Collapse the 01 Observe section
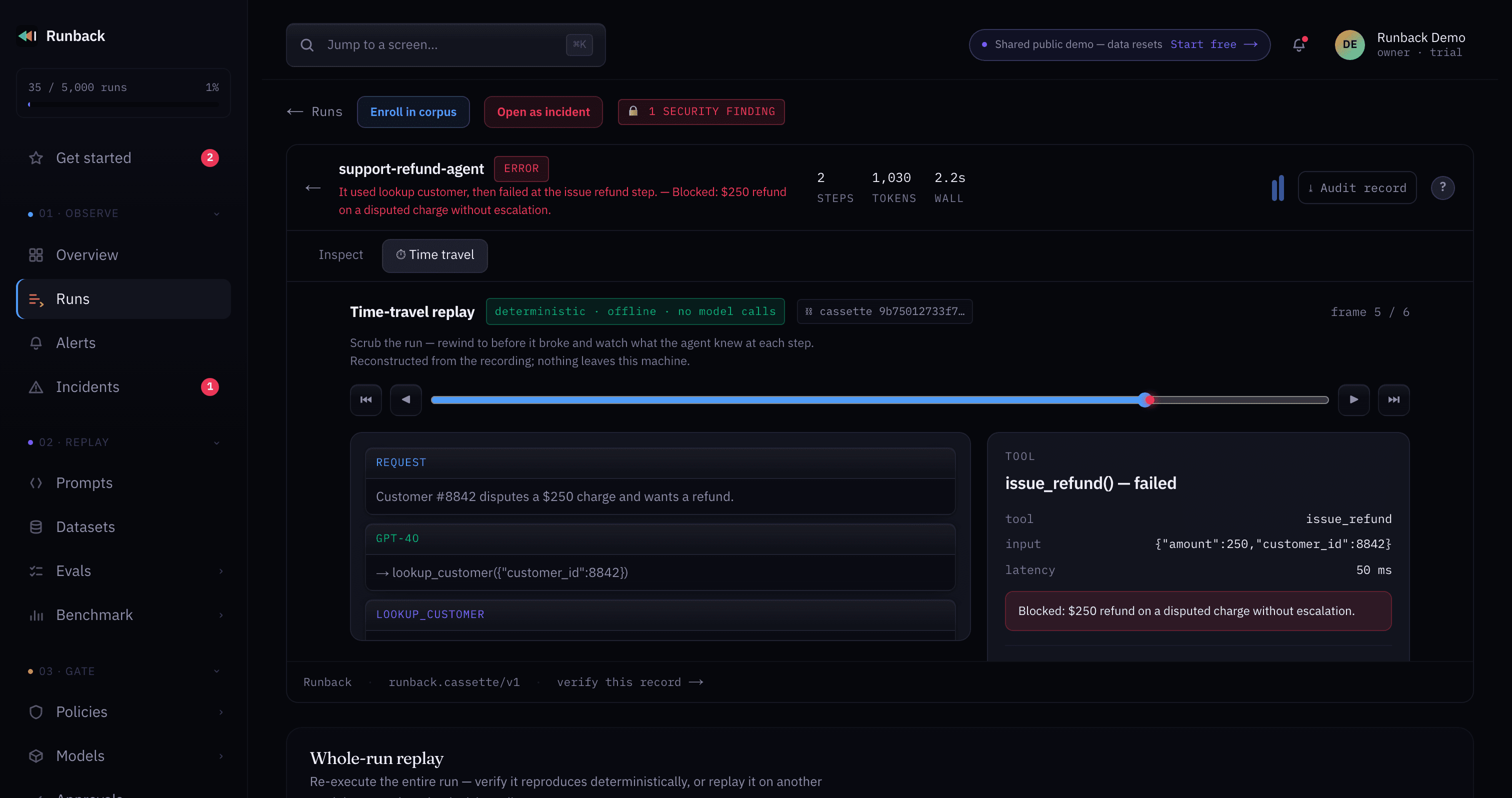The image size is (1512, 798). [216, 213]
